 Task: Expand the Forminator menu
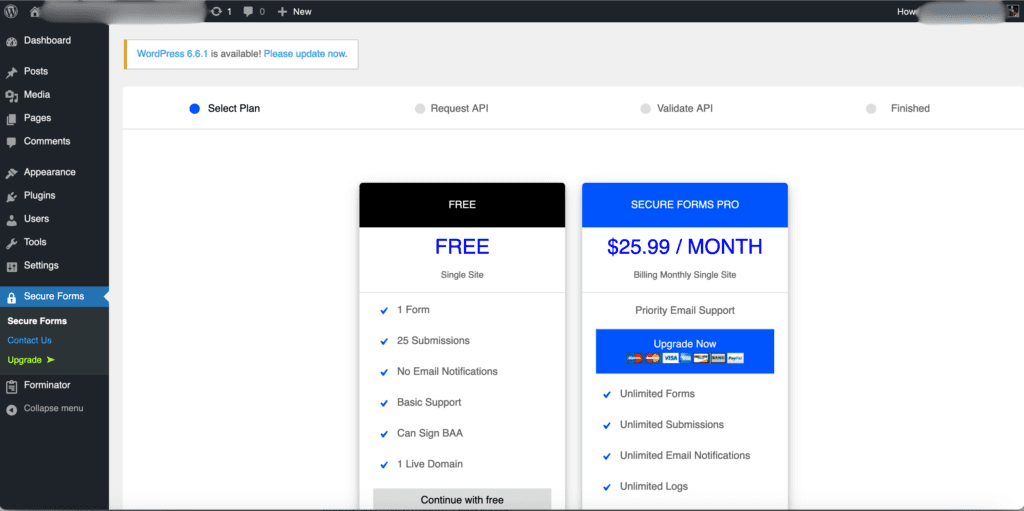[x=46, y=385]
